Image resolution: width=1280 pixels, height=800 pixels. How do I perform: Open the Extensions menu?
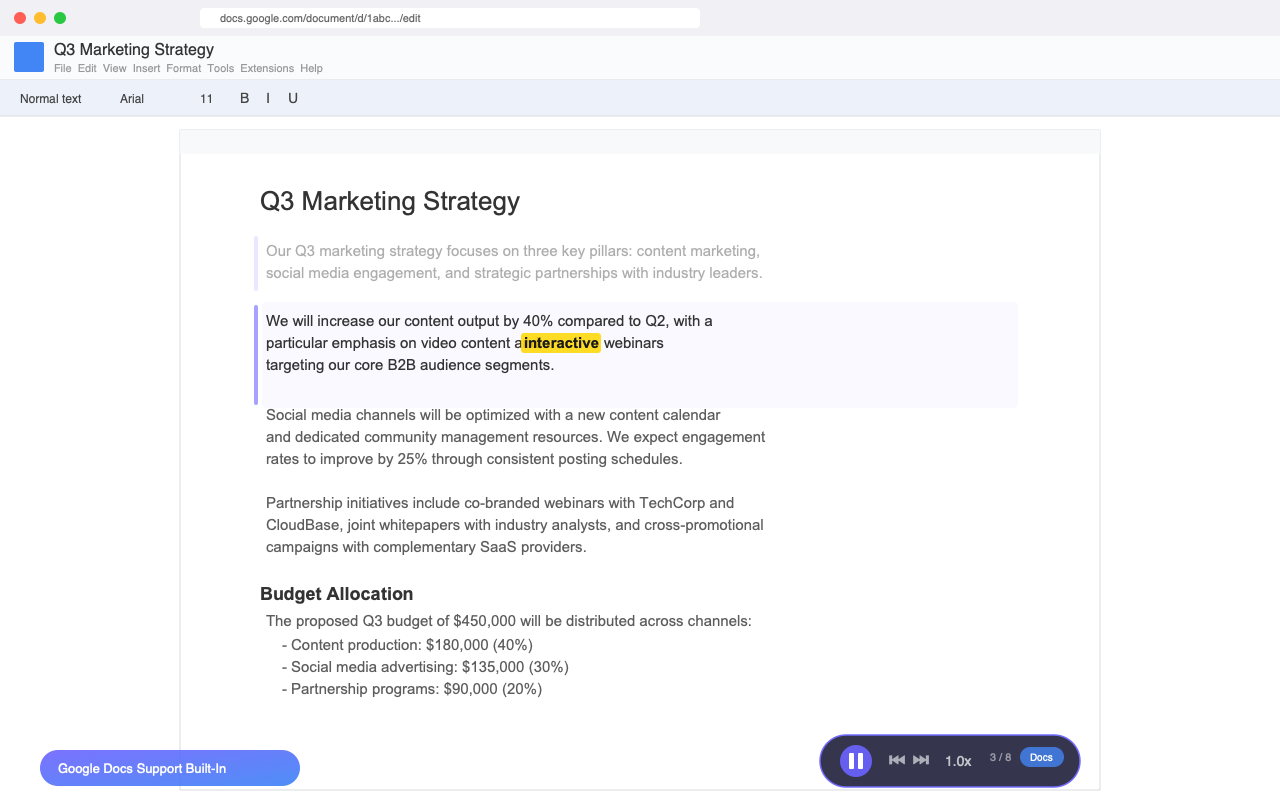267,68
